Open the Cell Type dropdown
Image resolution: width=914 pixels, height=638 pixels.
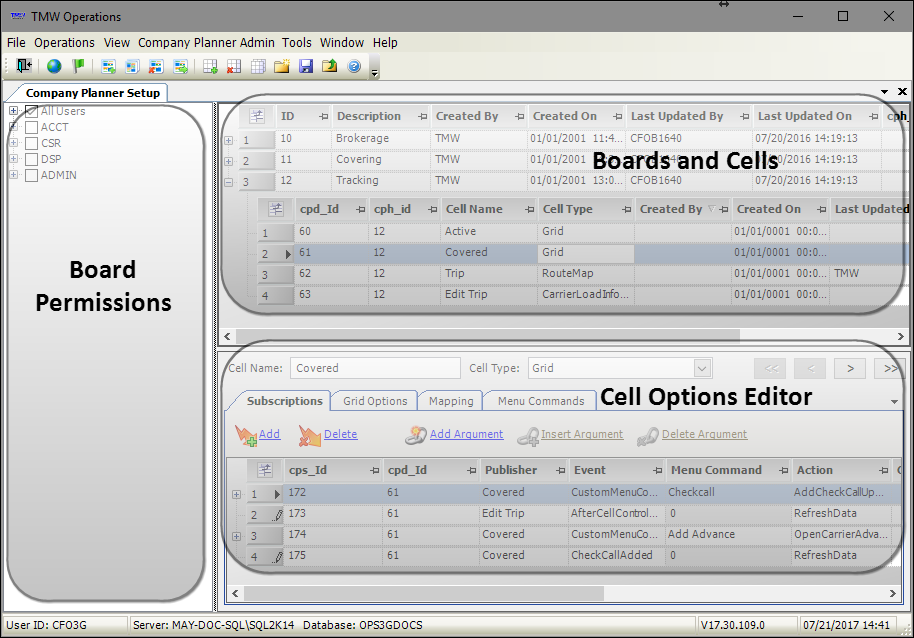(x=700, y=367)
